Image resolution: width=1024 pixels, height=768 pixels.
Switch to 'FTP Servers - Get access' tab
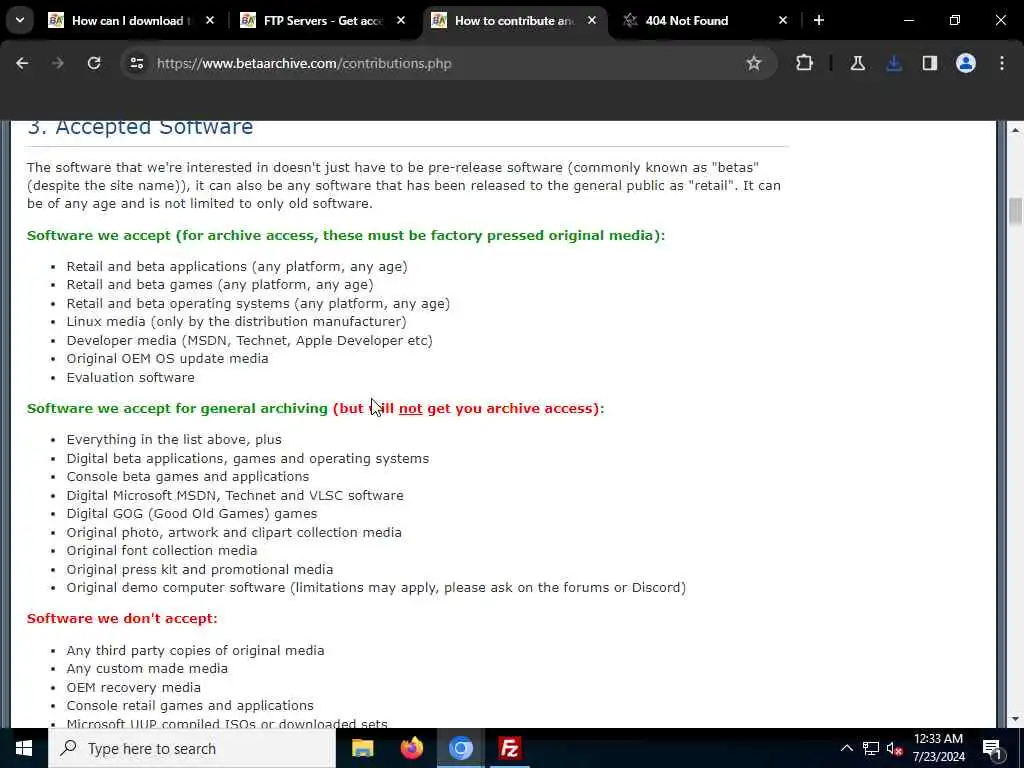pyautogui.click(x=323, y=21)
